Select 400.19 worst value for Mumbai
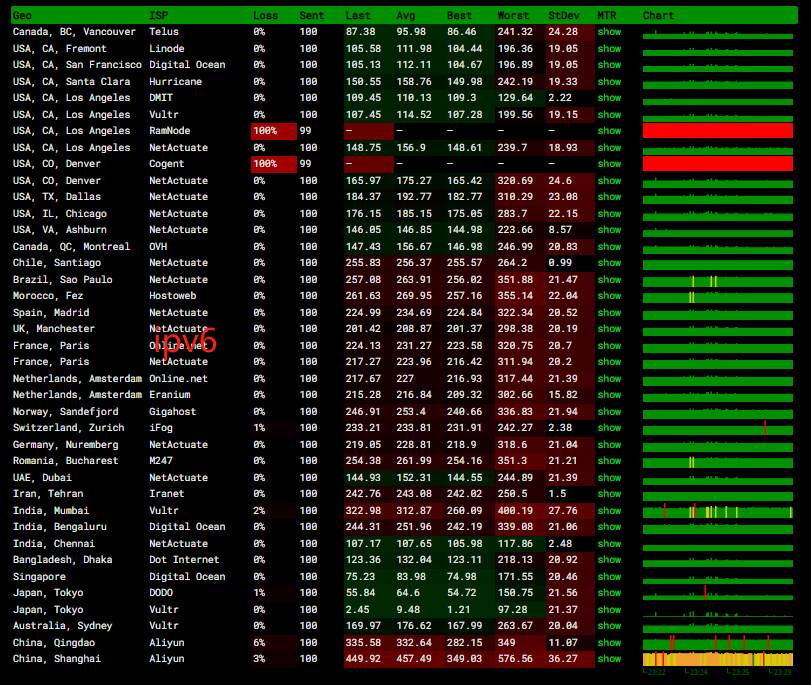This screenshot has width=811, height=685. [515, 511]
